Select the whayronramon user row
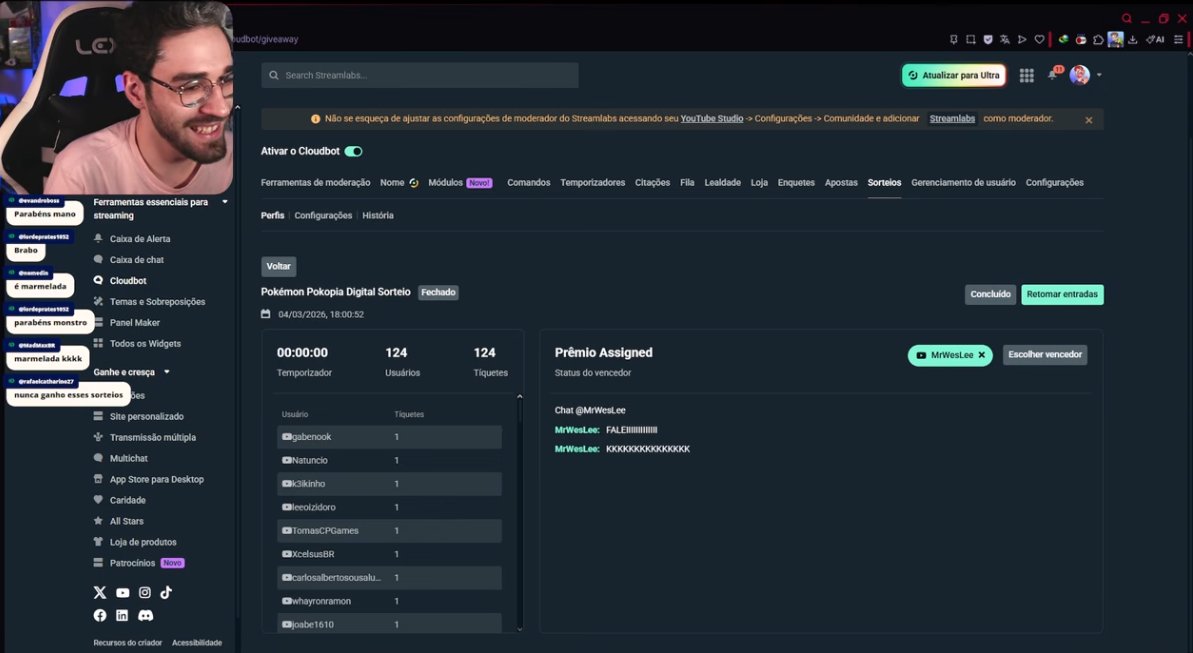 click(389, 601)
